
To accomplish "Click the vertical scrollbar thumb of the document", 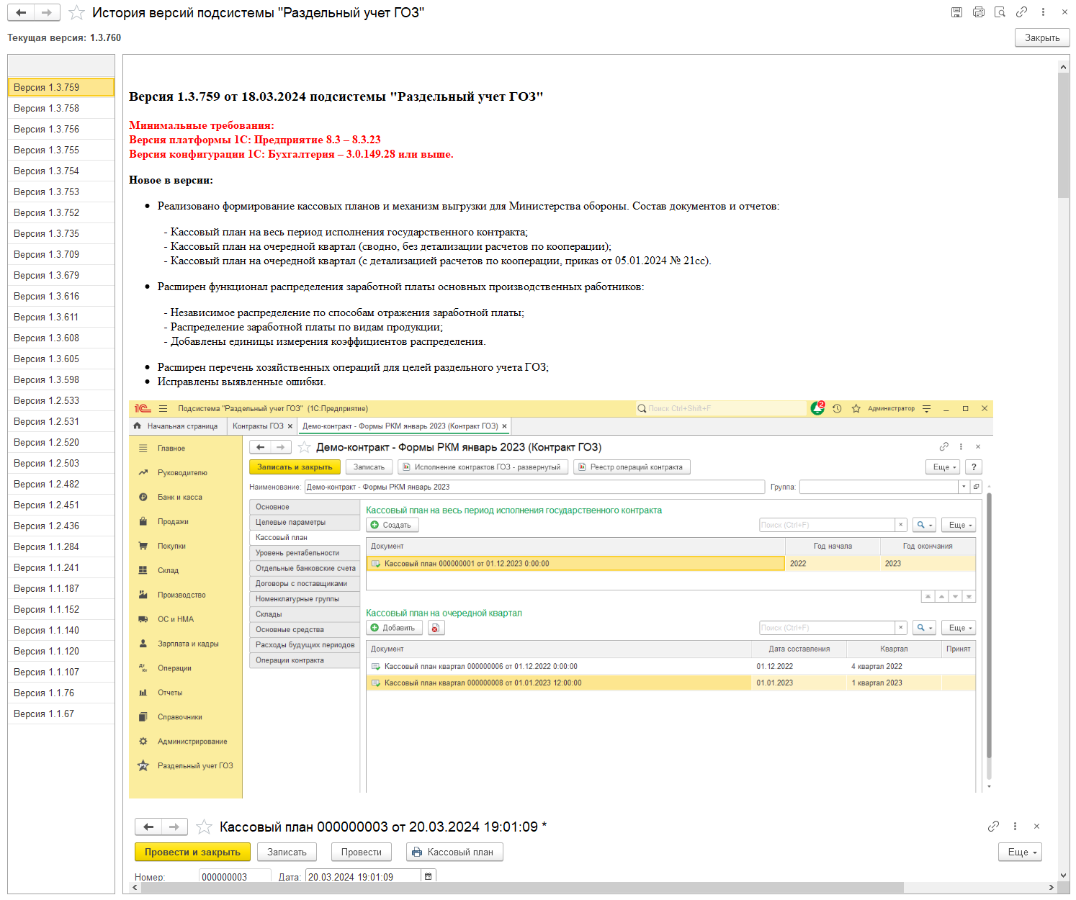I will coord(1063,134).
